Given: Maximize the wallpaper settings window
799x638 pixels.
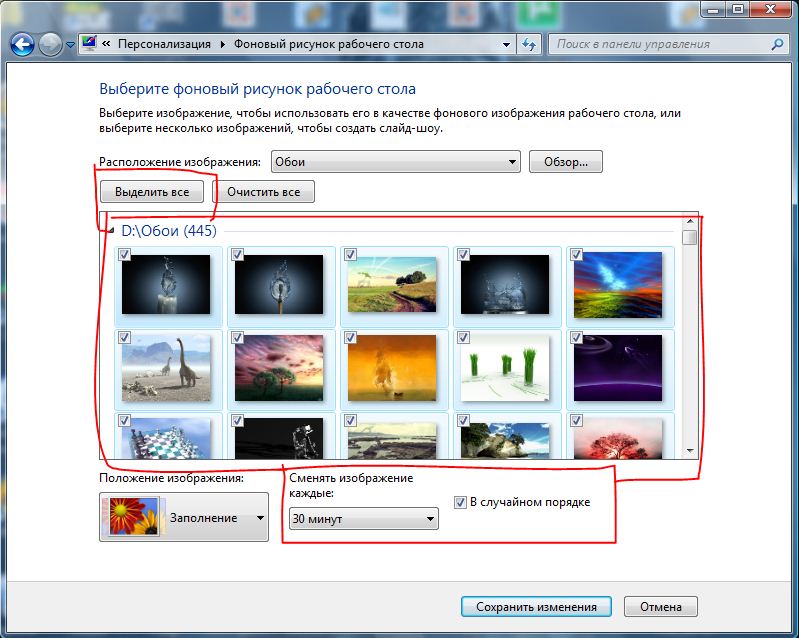Looking at the screenshot, I should [737, 9].
